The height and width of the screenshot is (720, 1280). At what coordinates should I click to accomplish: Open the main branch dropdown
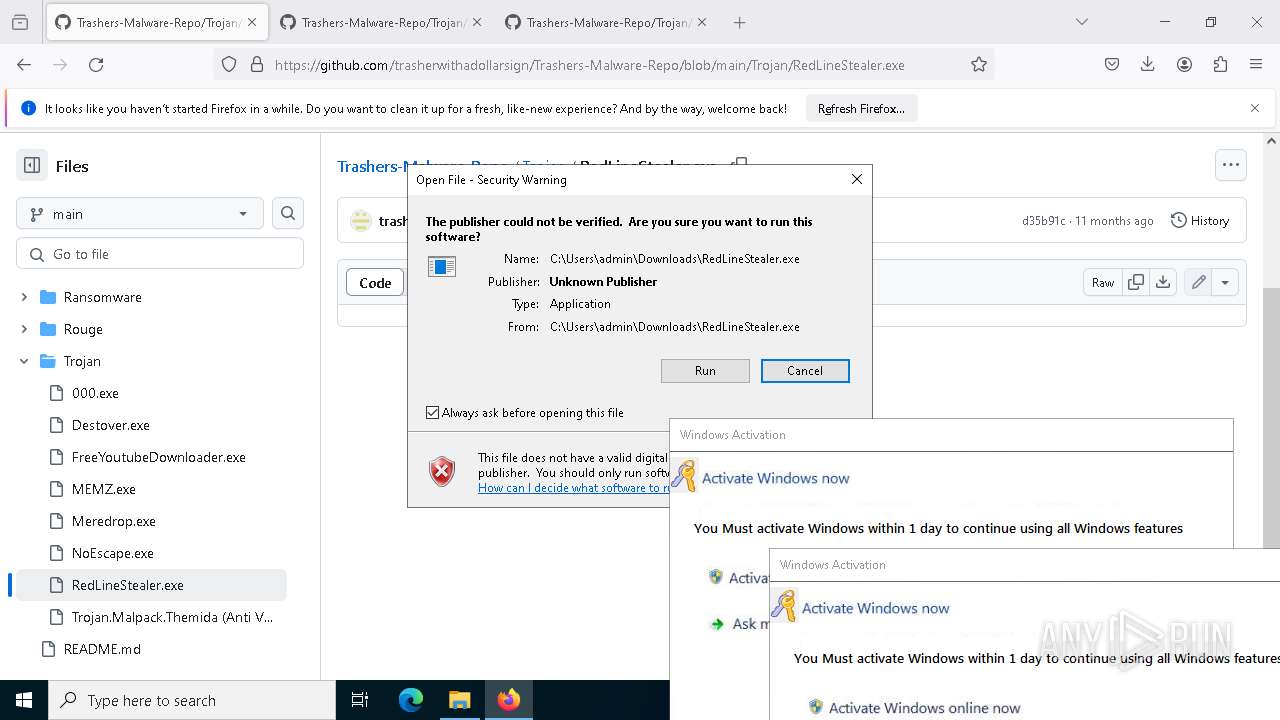coord(140,213)
